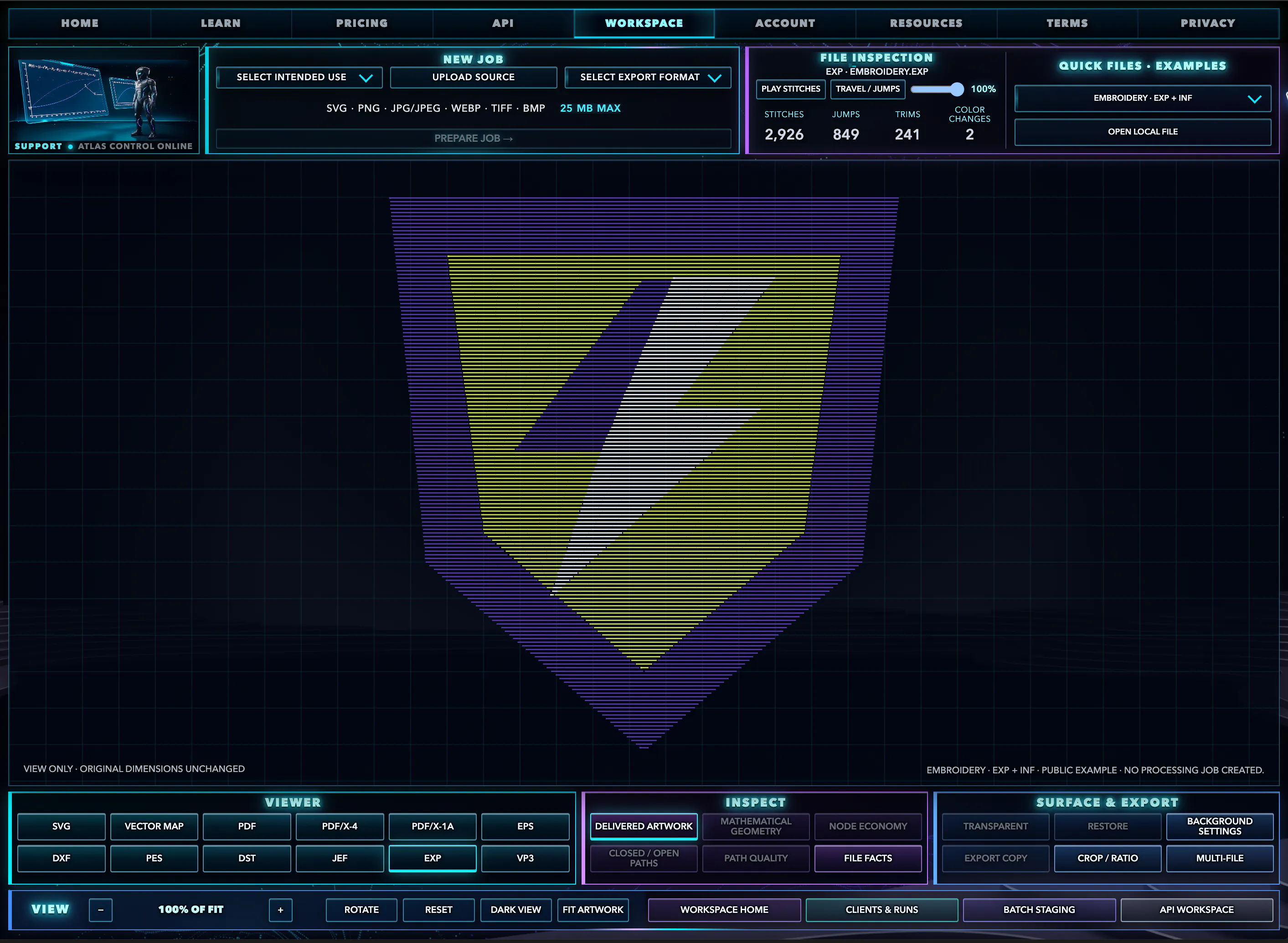This screenshot has width=1288, height=943.
Task: Open the Embroidery EXP + INF quick files dropdown
Action: tap(1143, 98)
